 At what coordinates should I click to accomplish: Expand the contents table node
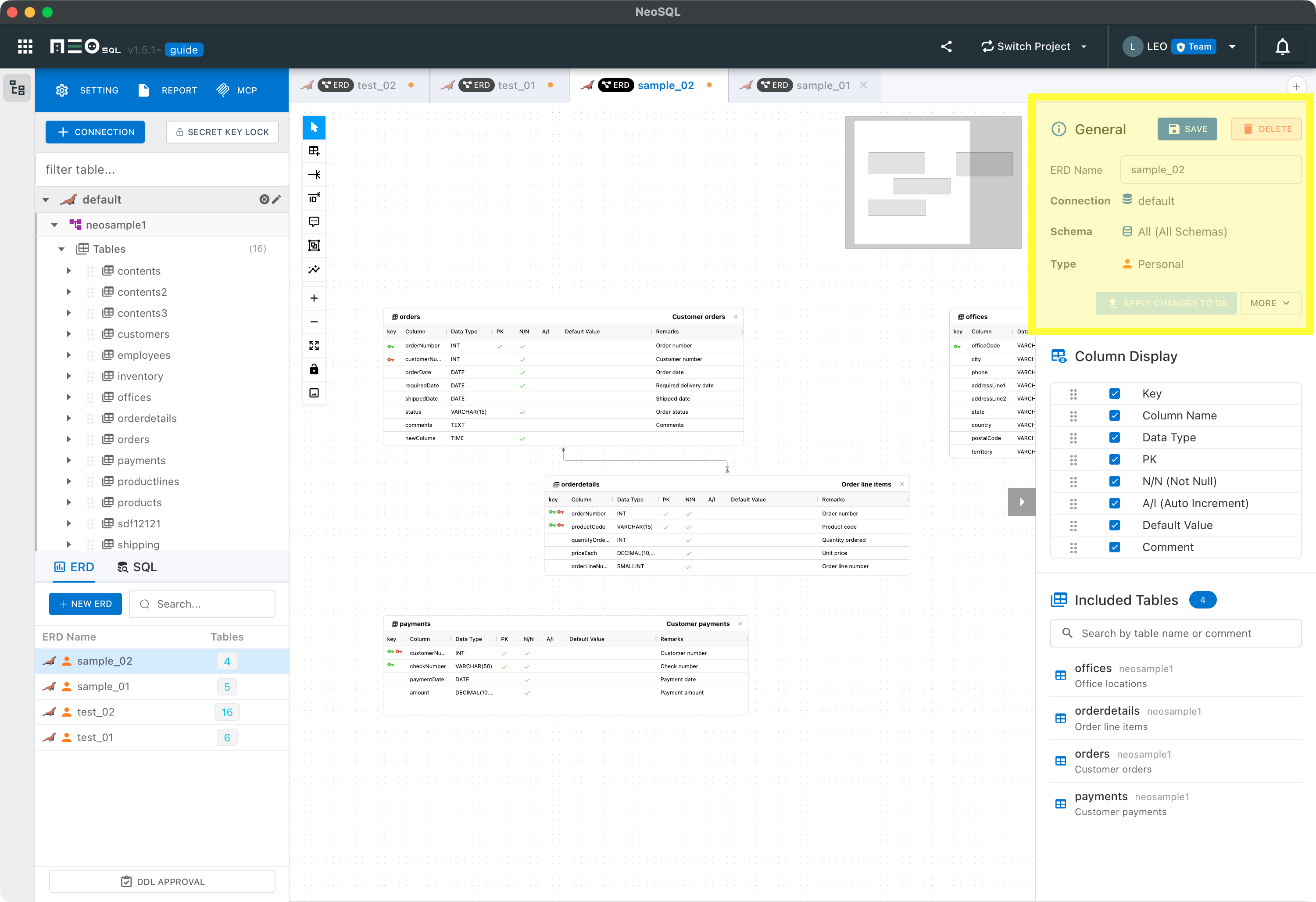click(x=68, y=271)
